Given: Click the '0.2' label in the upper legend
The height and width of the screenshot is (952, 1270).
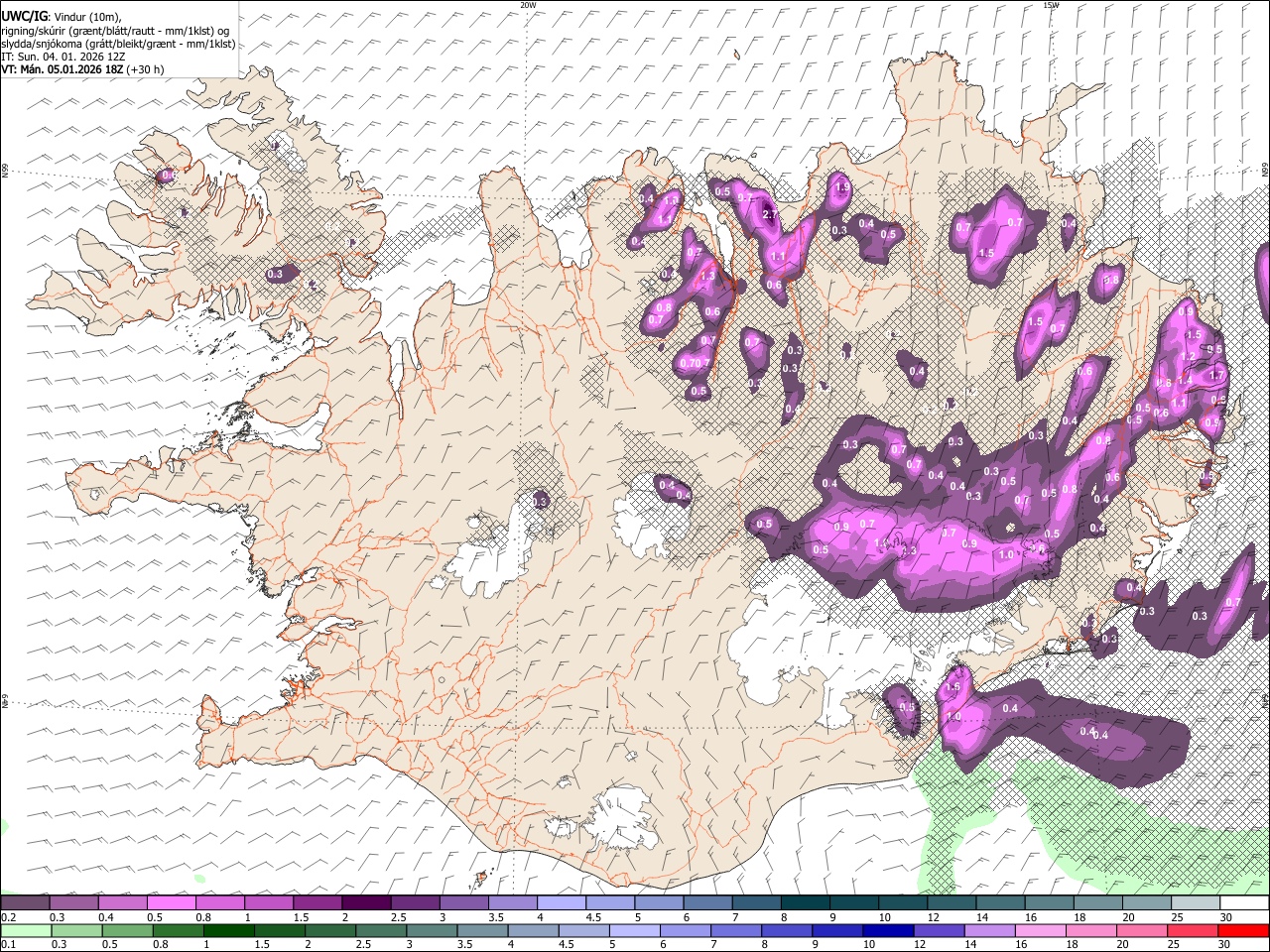Looking at the screenshot, I should pos(8,917).
